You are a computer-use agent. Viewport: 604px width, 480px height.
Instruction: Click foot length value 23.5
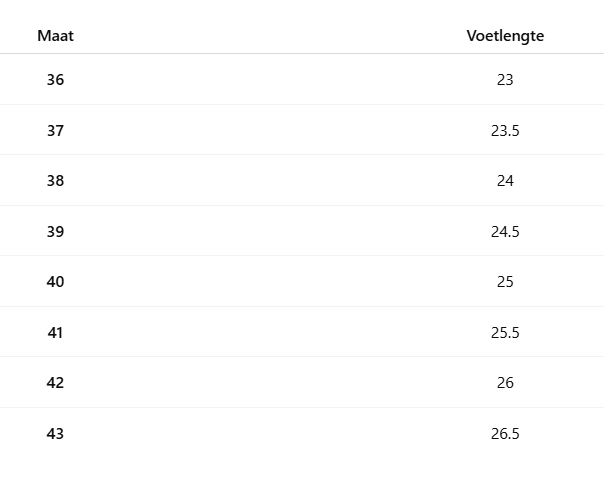pos(505,130)
